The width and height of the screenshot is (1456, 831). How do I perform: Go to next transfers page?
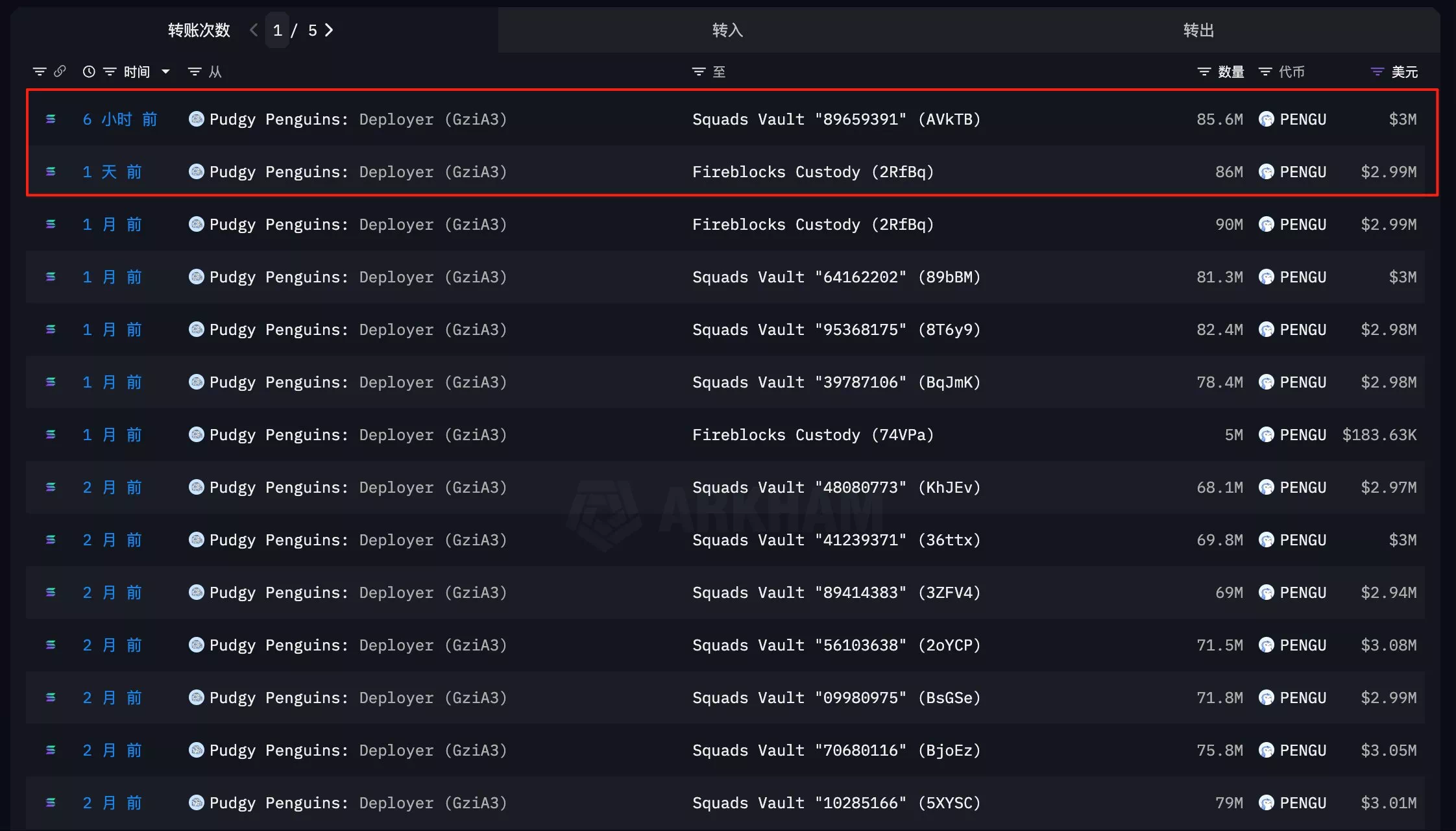coord(329,31)
